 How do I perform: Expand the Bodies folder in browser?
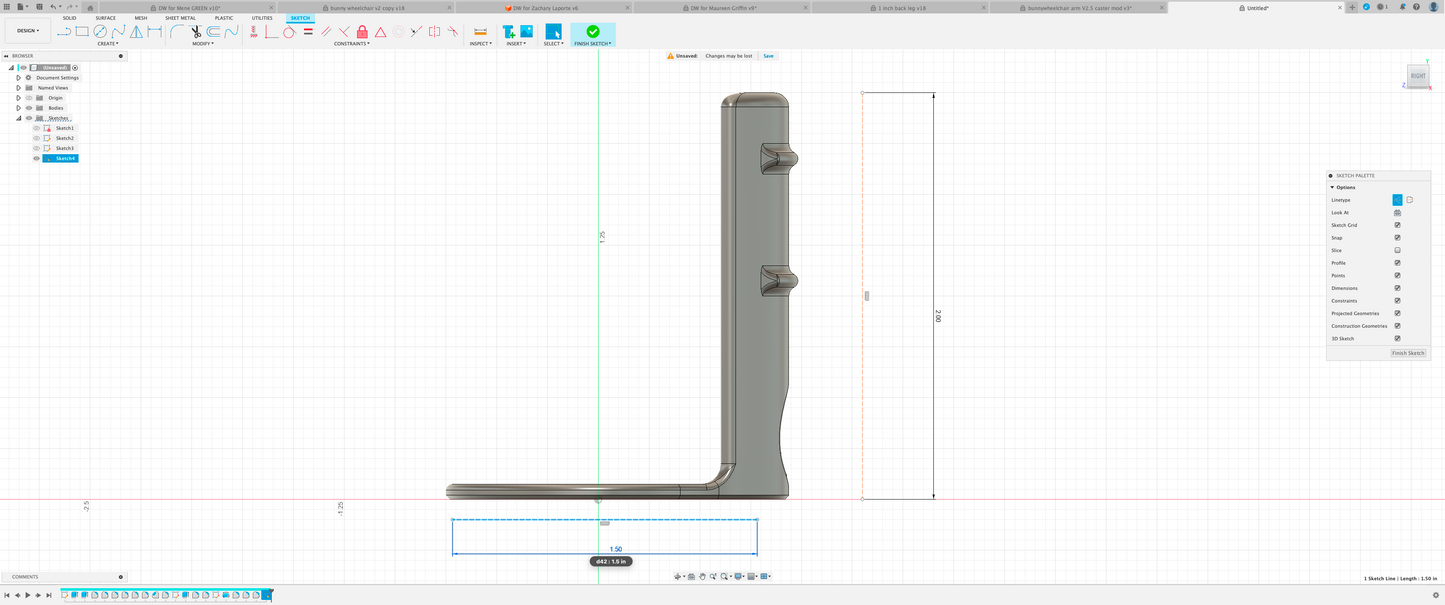(18, 108)
